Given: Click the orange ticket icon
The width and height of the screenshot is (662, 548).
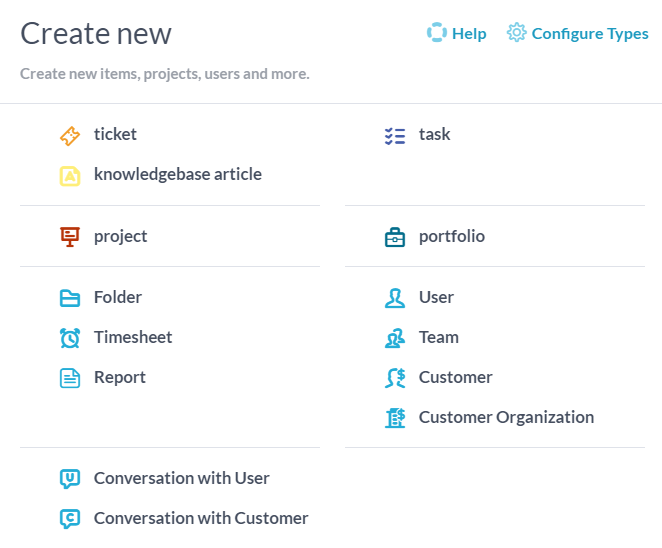Looking at the screenshot, I should [x=69, y=135].
